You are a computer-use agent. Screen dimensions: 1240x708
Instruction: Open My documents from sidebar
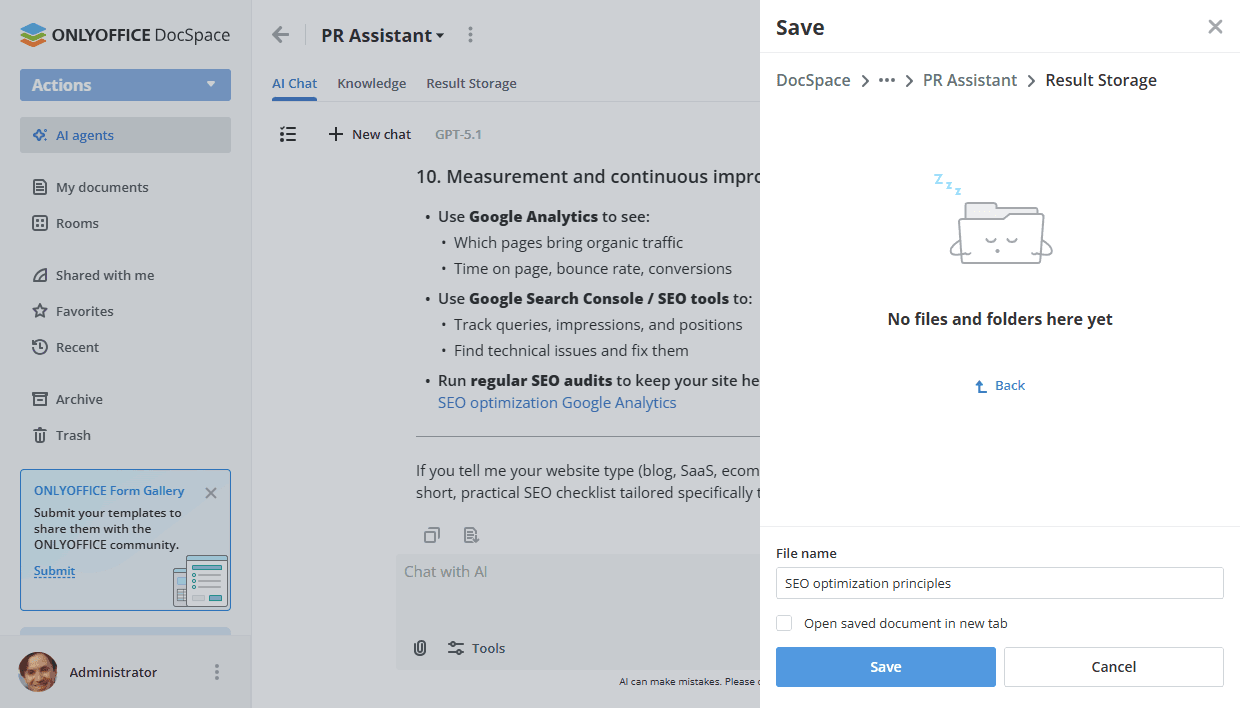[x=100, y=187]
